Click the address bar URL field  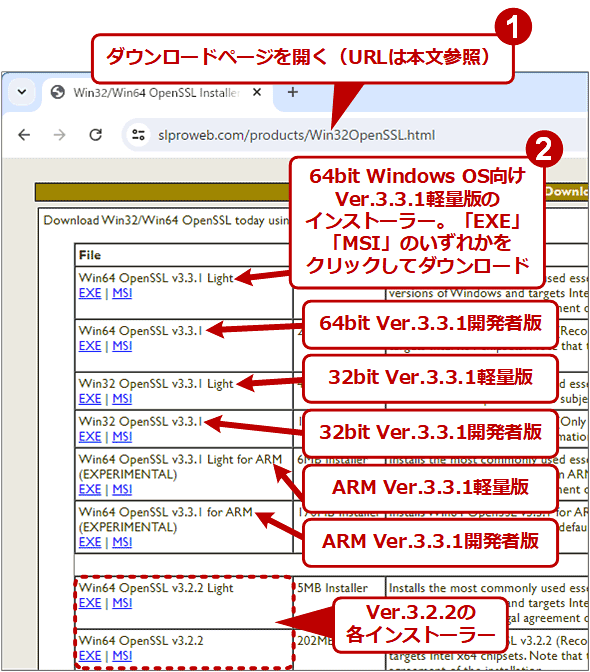pos(296,135)
